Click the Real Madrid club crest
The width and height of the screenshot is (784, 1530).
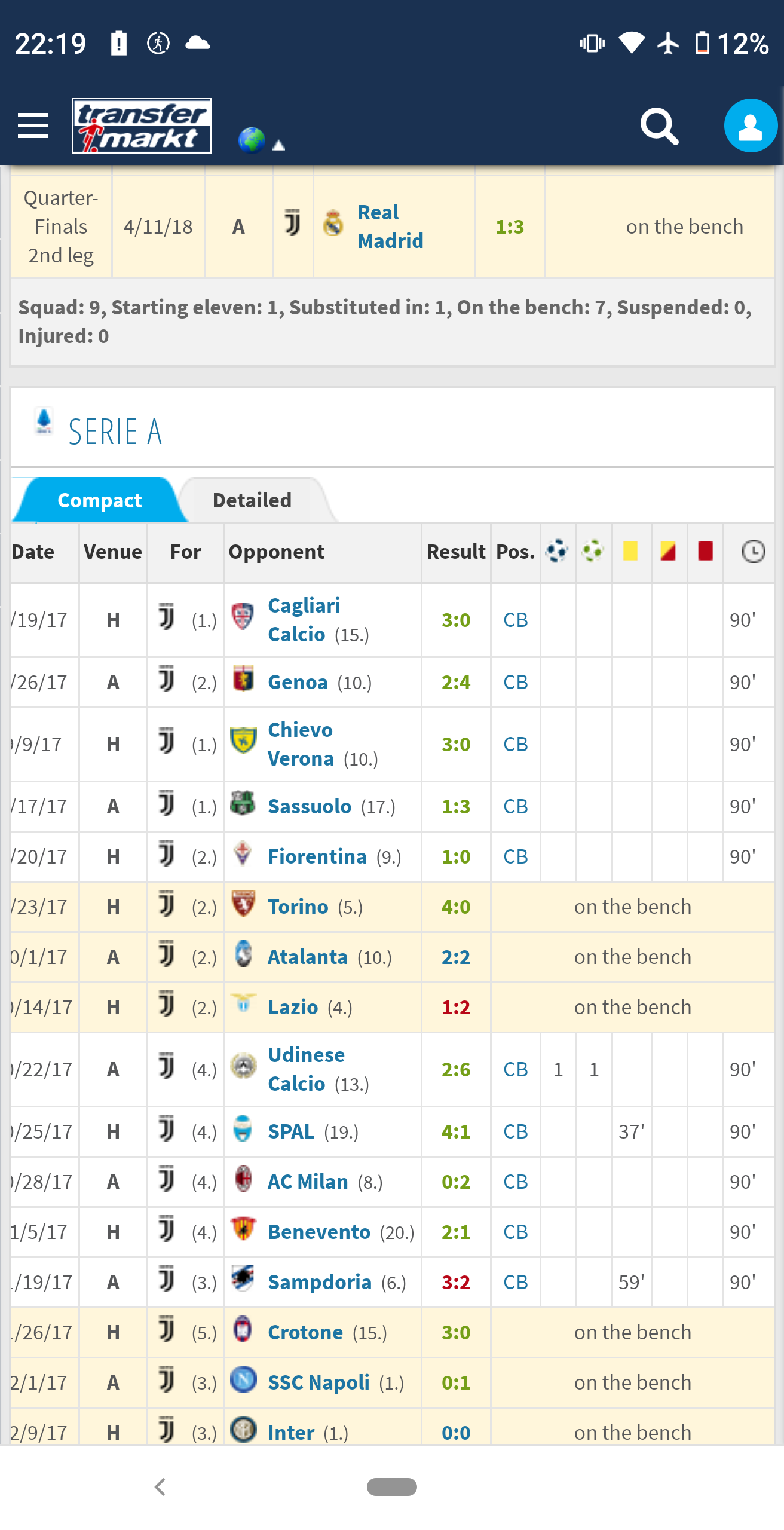click(333, 225)
